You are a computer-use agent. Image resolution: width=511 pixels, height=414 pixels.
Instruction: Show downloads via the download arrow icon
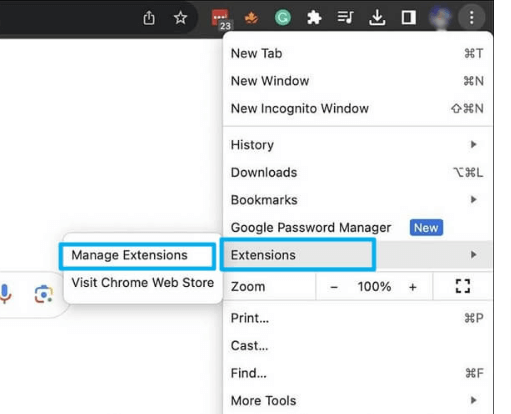coord(377,18)
